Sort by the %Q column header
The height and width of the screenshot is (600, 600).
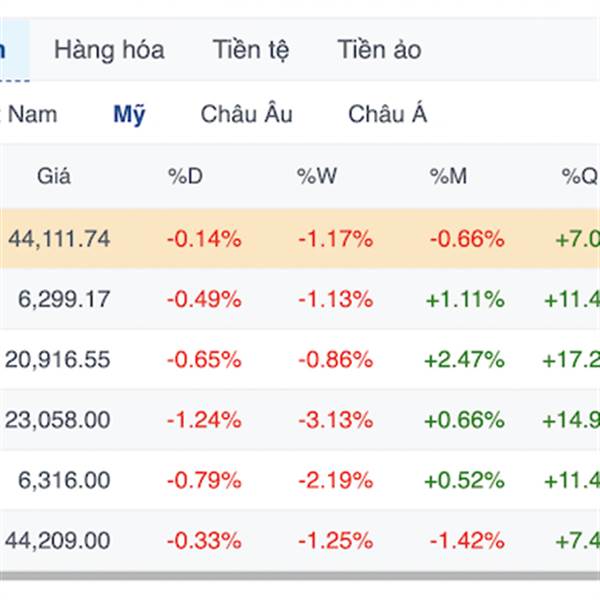click(x=579, y=176)
